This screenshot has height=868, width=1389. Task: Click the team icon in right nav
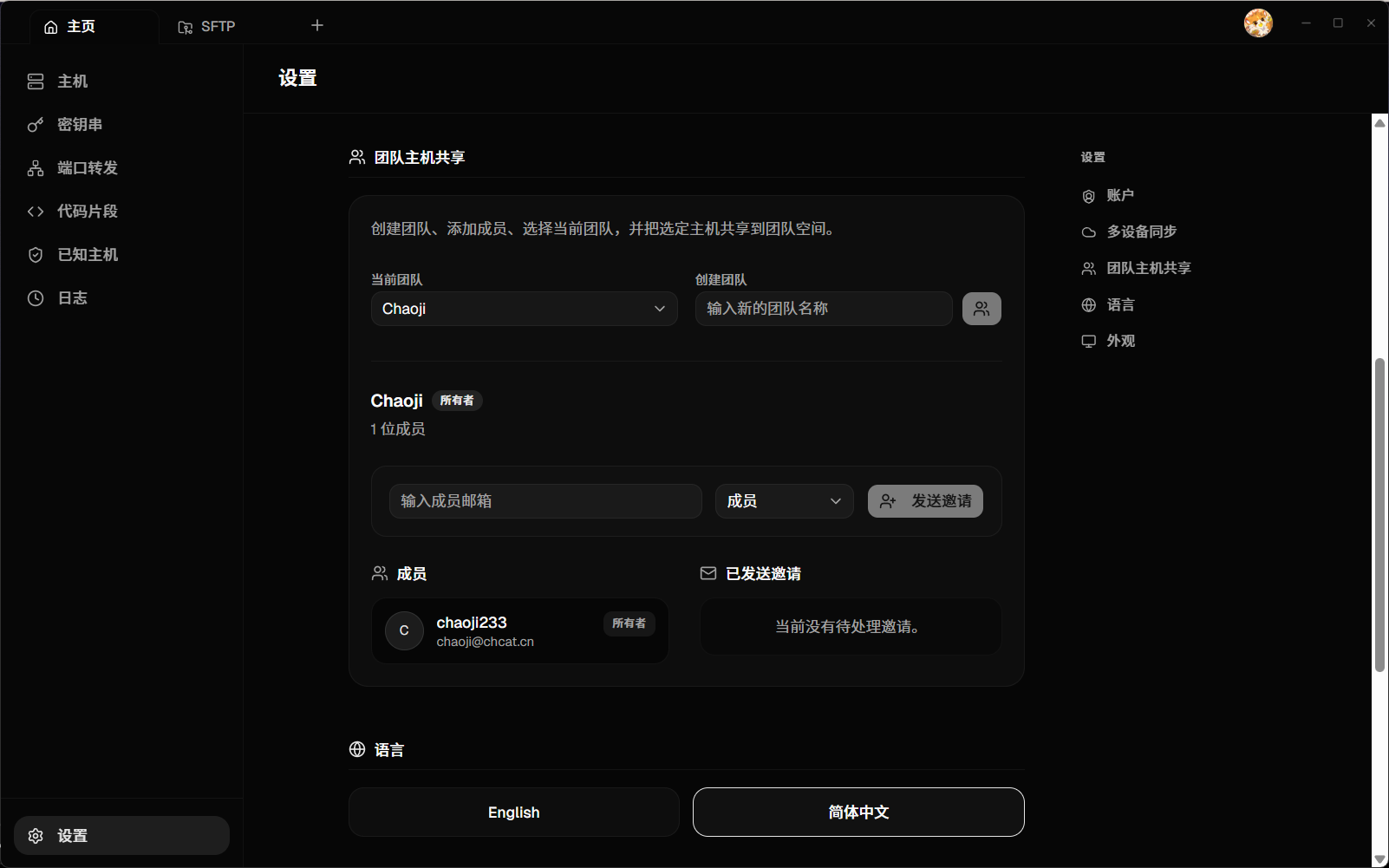click(x=1089, y=269)
